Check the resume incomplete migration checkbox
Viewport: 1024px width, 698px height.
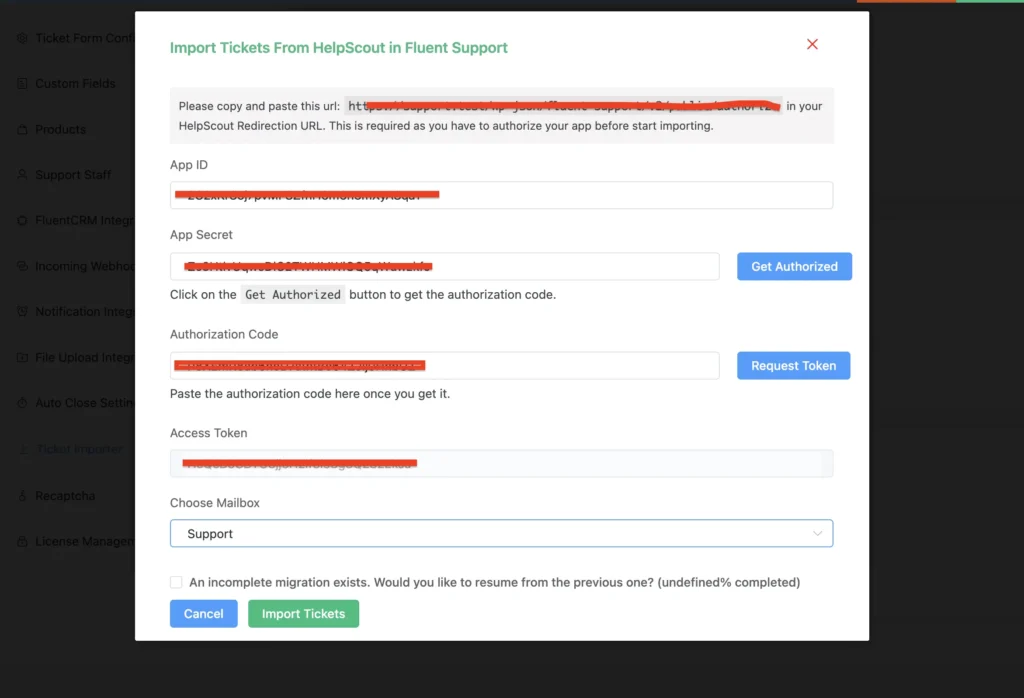click(176, 582)
